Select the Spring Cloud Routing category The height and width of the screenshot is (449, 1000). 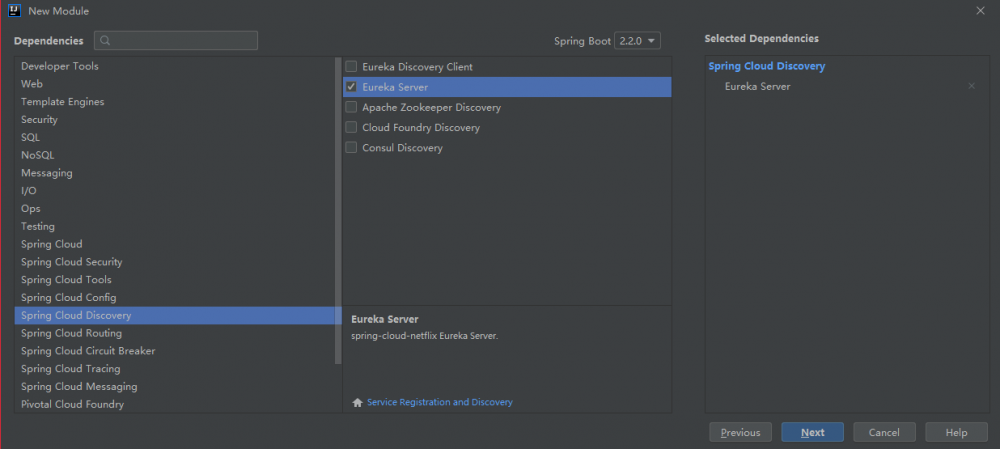(x=71, y=333)
